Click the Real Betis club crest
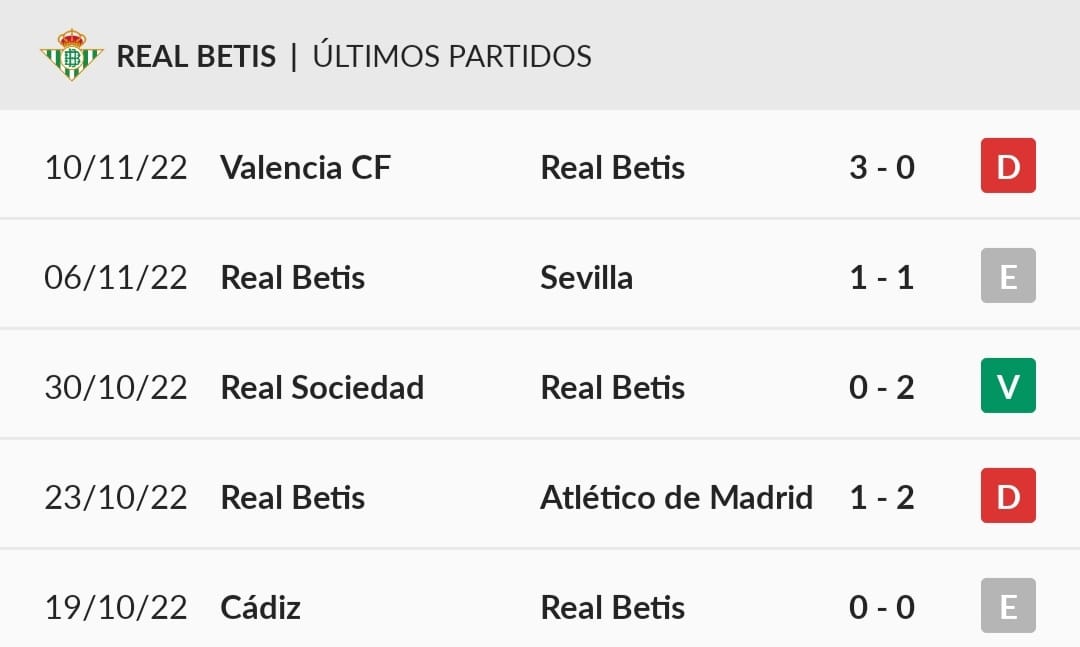The image size is (1080, 647). tap(72, 55)
